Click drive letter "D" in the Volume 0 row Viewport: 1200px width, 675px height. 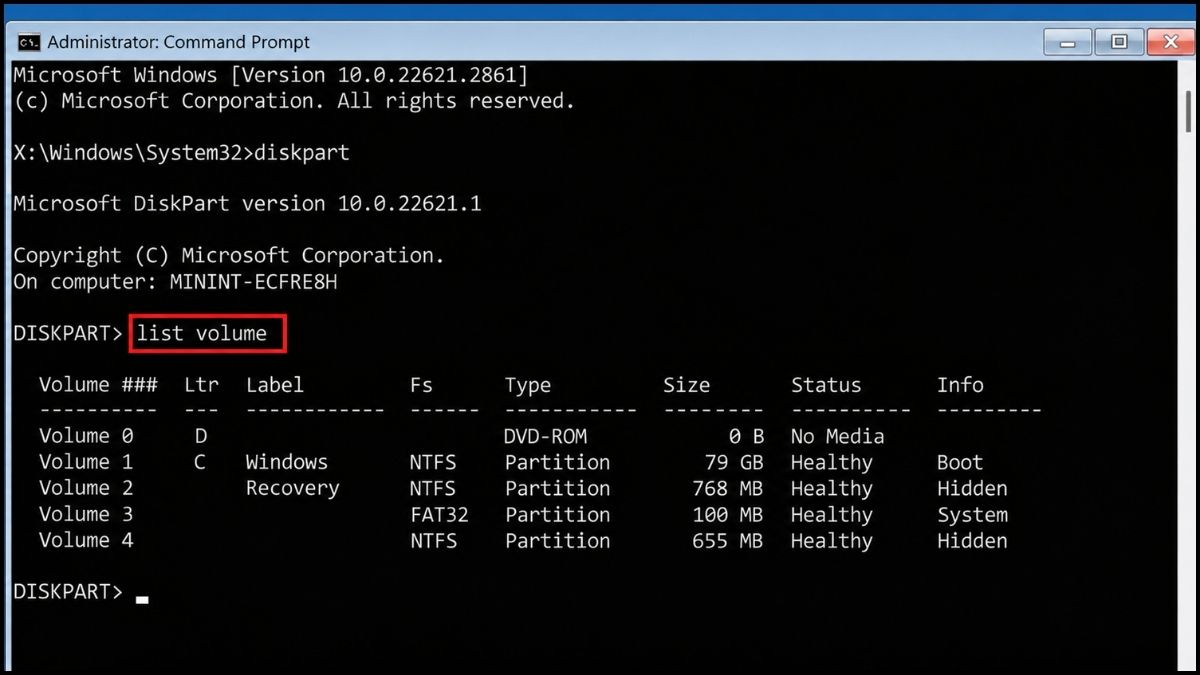click(201, 436)
